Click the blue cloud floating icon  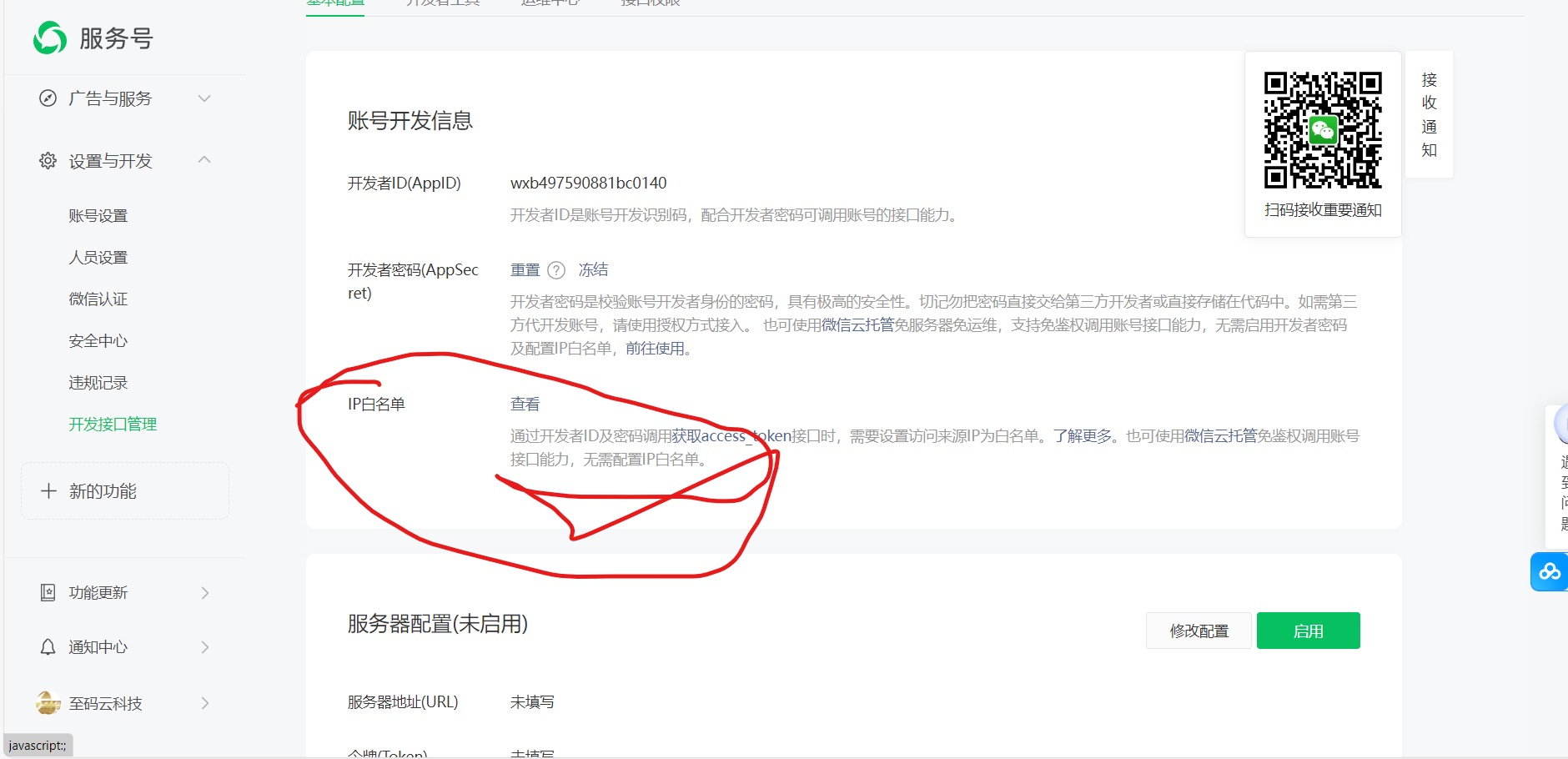pyautogui.click(x=1550, y=572)
